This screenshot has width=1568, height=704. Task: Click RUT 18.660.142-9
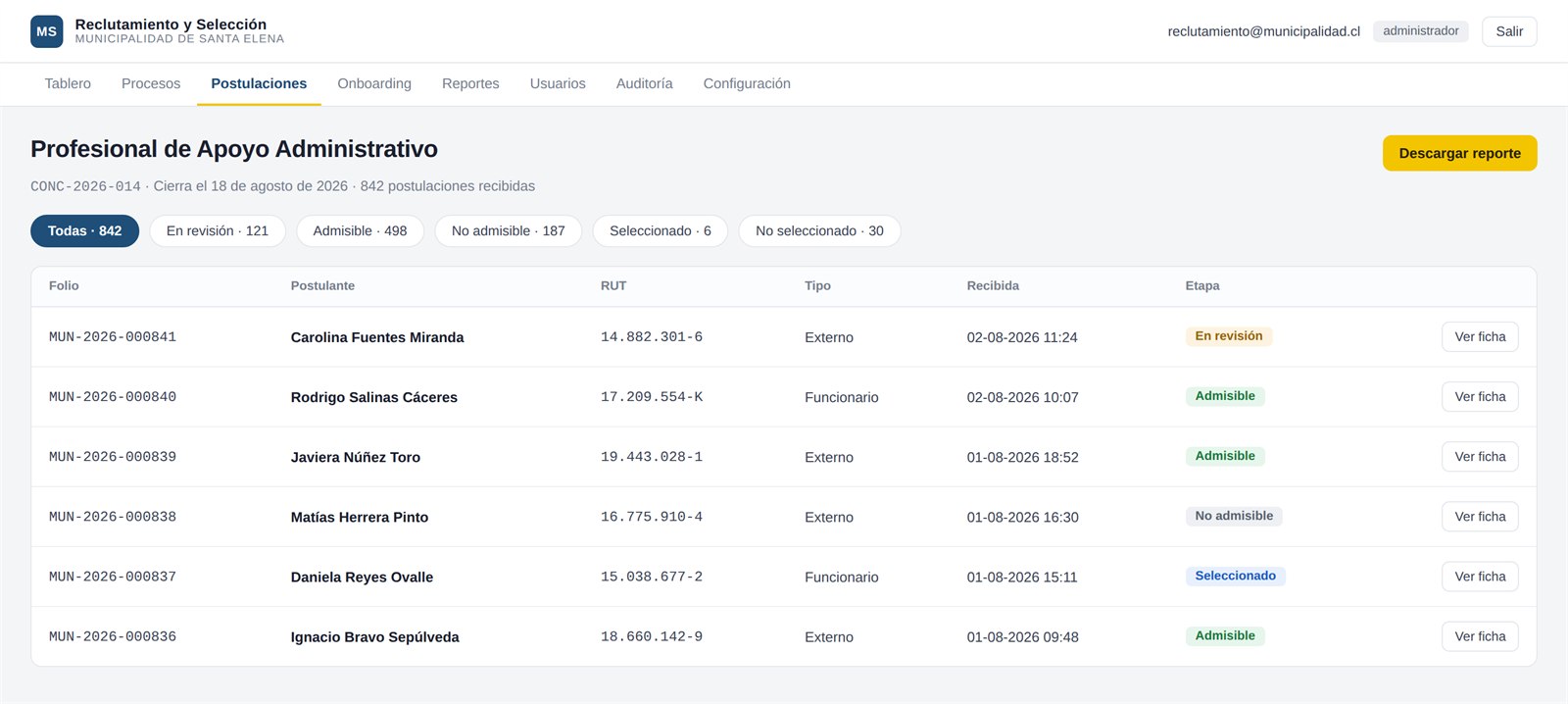(x=652, y=636)
